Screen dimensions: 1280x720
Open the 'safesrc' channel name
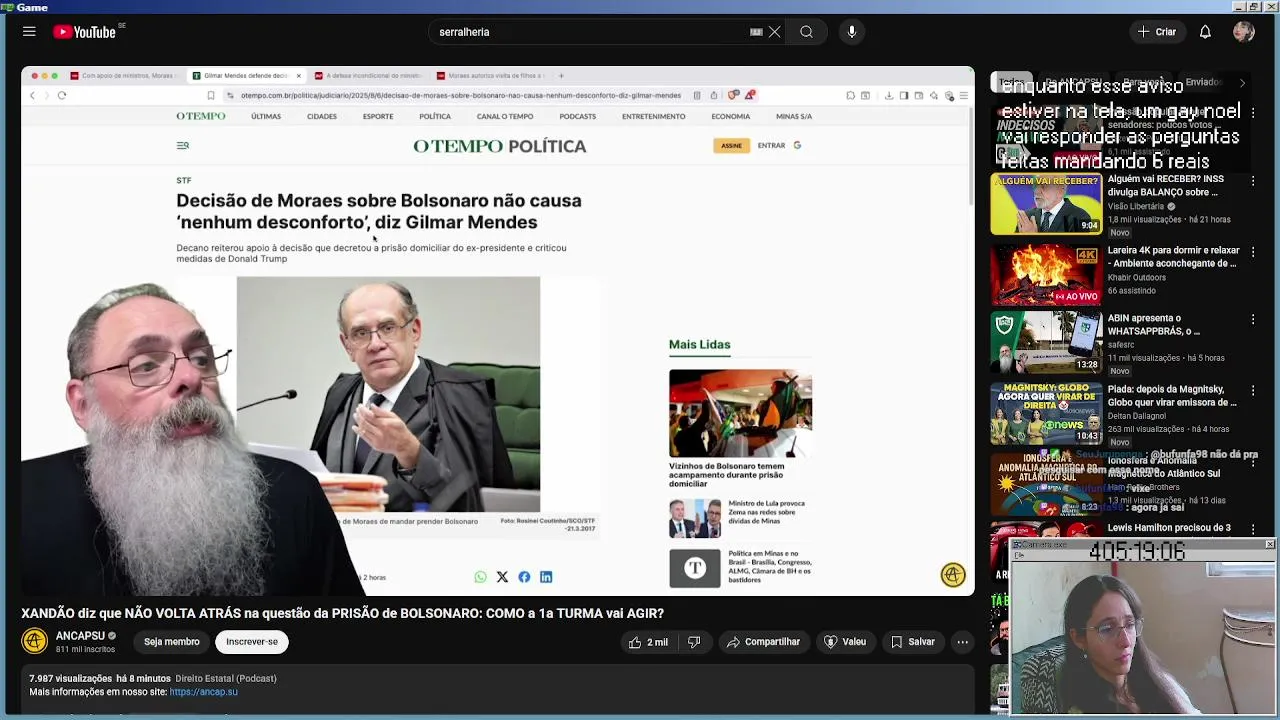[x=1122, y=344]
